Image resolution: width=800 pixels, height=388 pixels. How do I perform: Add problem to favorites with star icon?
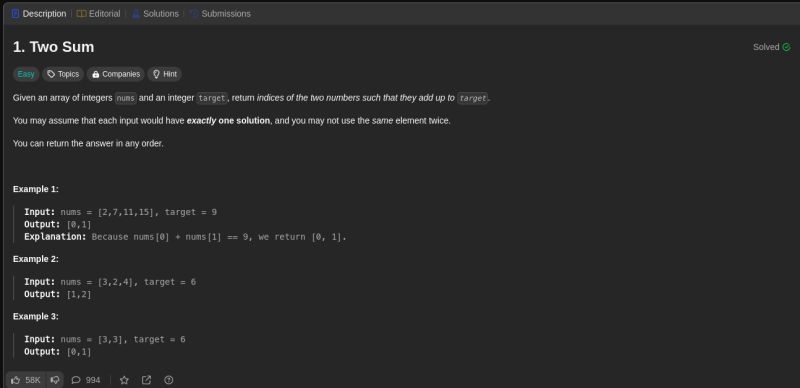click(x=124, y=380)
